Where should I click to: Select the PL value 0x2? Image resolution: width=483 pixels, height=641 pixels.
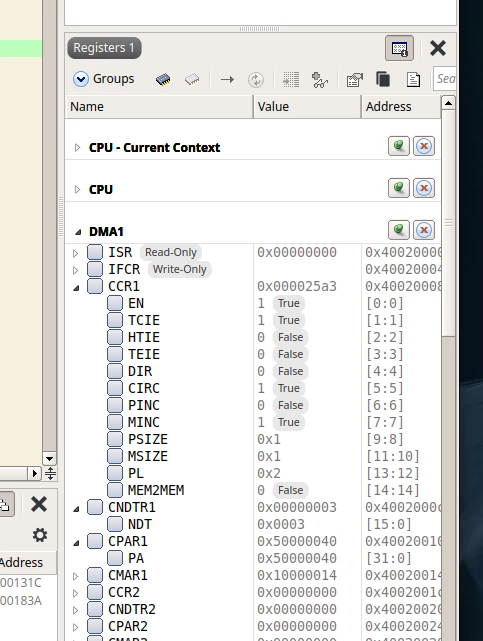point(269,473)
